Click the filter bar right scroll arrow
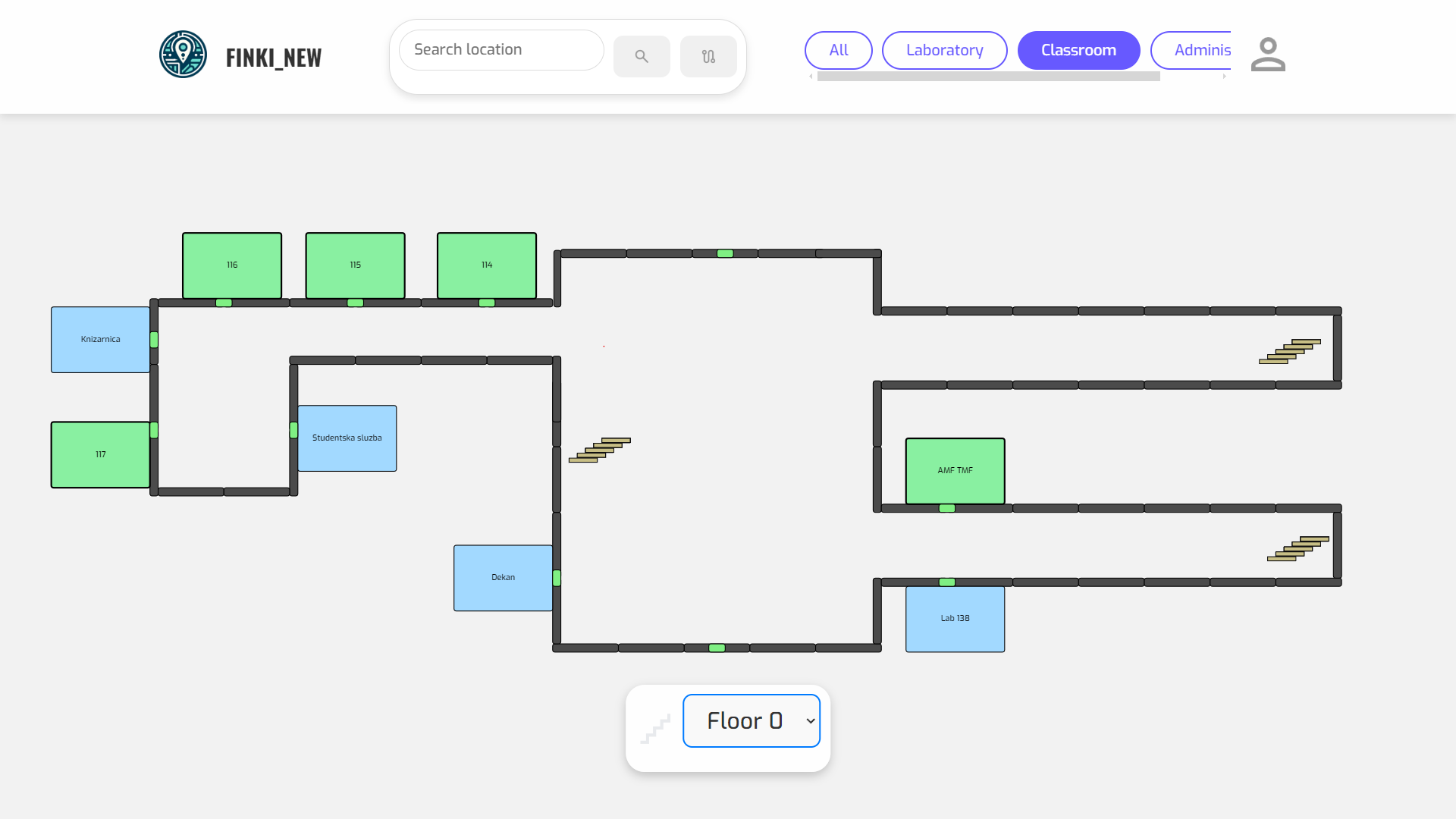This screenshot has width=1456, height=819. (x=1224, y=77)
